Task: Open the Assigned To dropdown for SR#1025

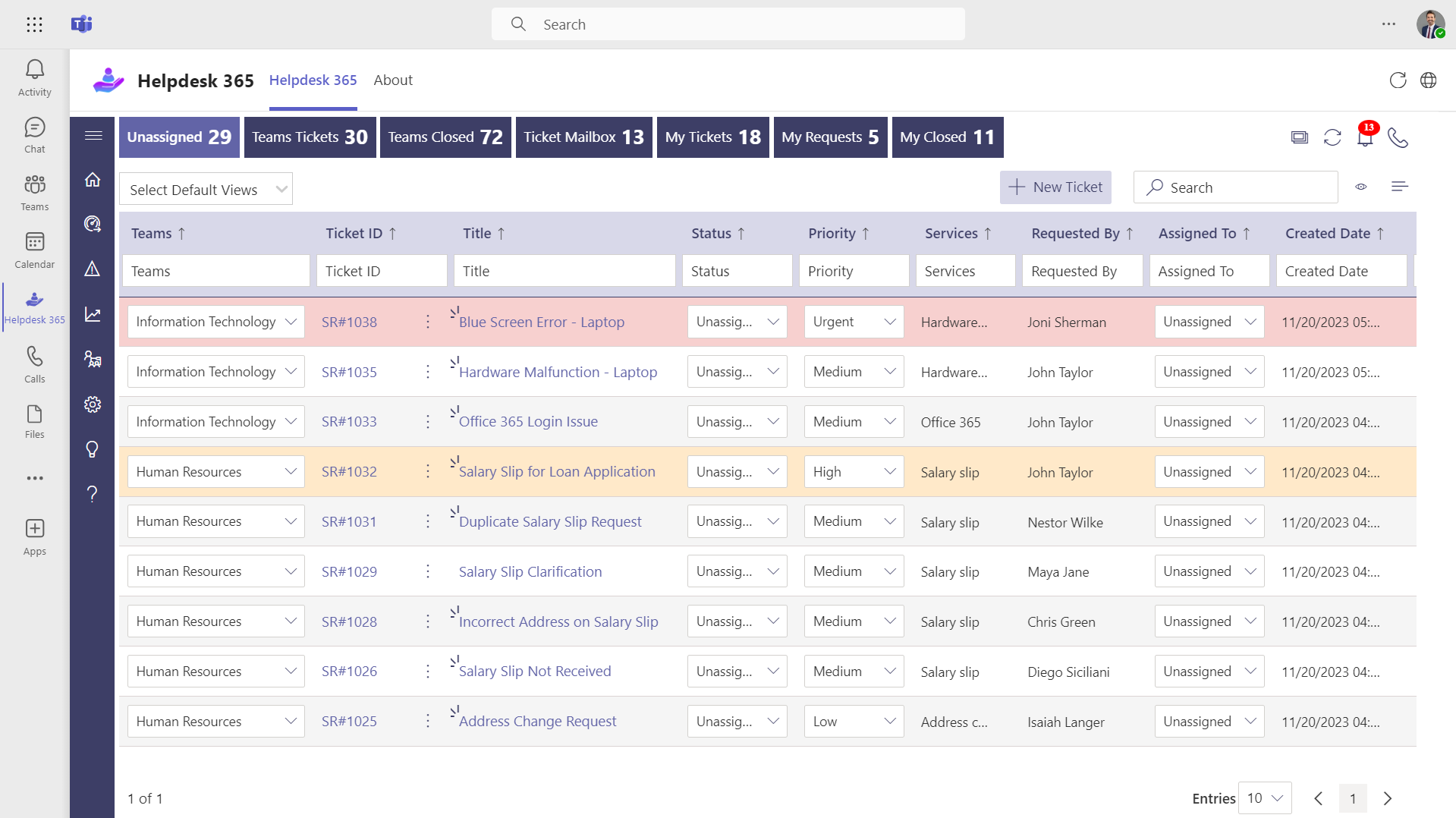Action: point(1209,722)
